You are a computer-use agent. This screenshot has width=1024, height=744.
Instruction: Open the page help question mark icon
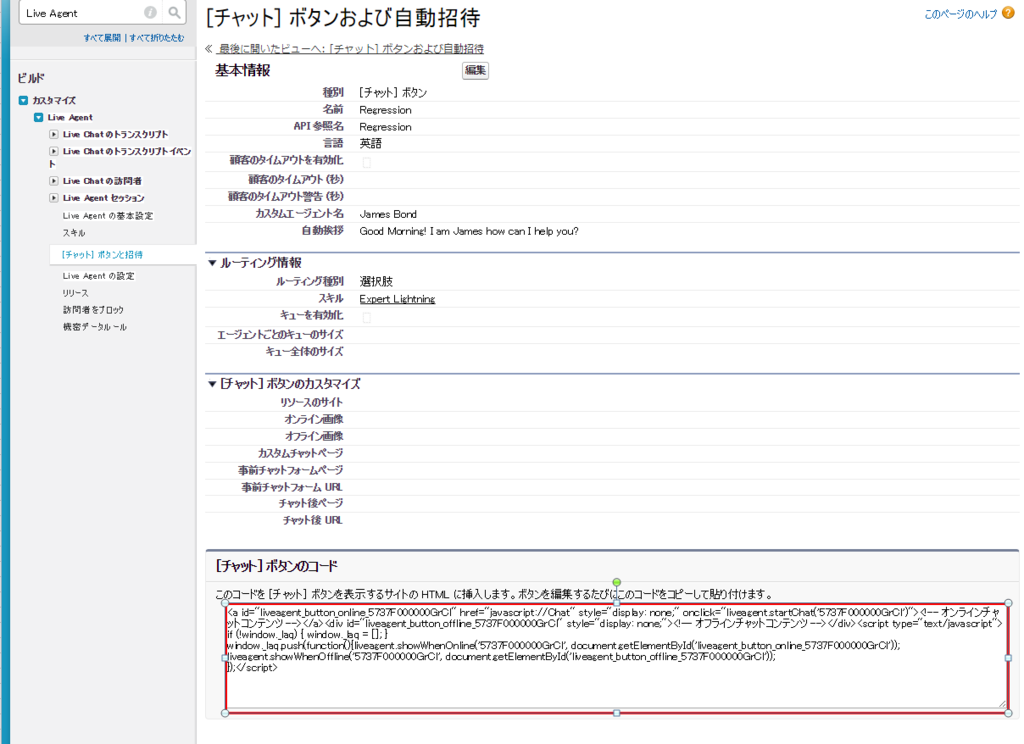coord(1008,13)
